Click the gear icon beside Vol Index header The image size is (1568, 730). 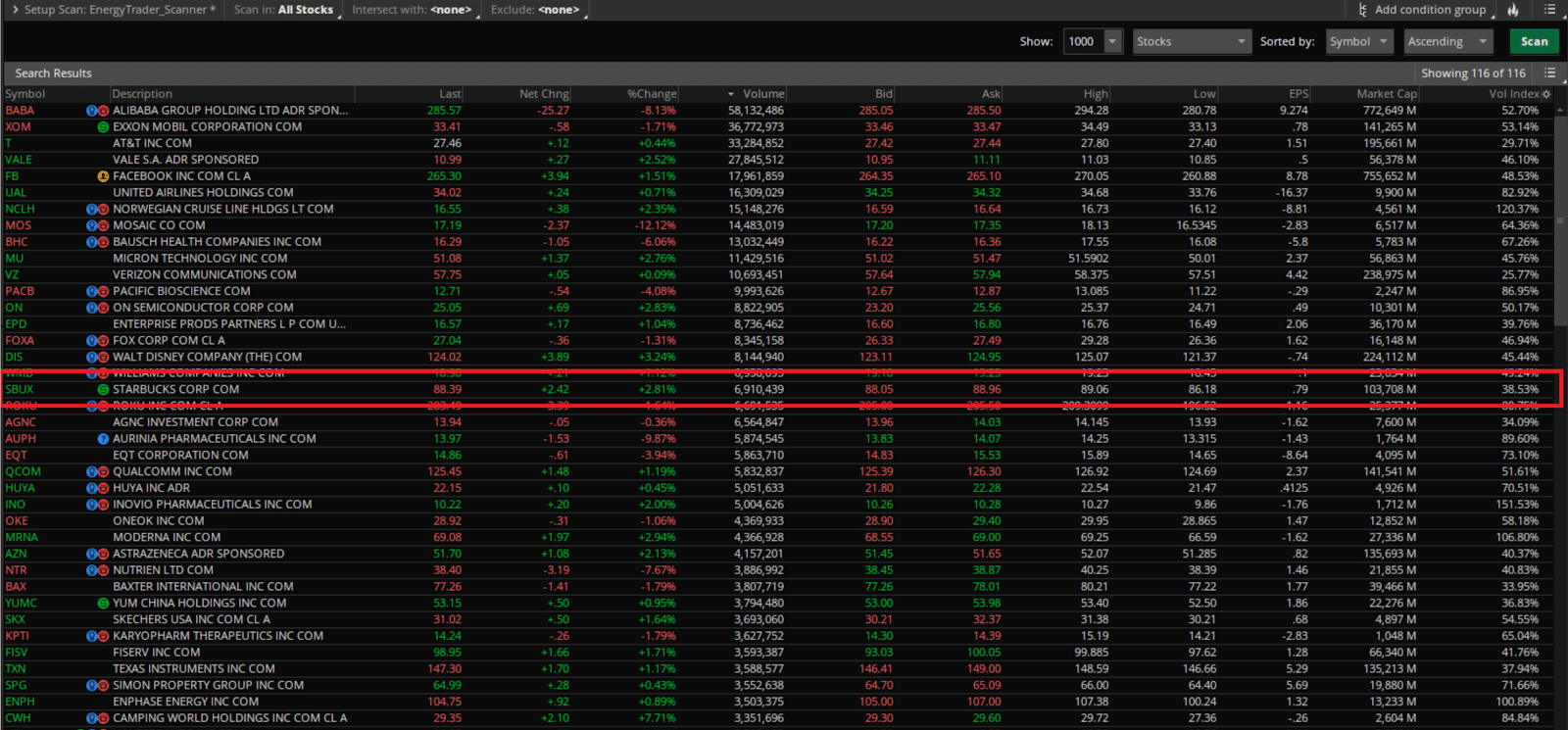(1546, 94)
